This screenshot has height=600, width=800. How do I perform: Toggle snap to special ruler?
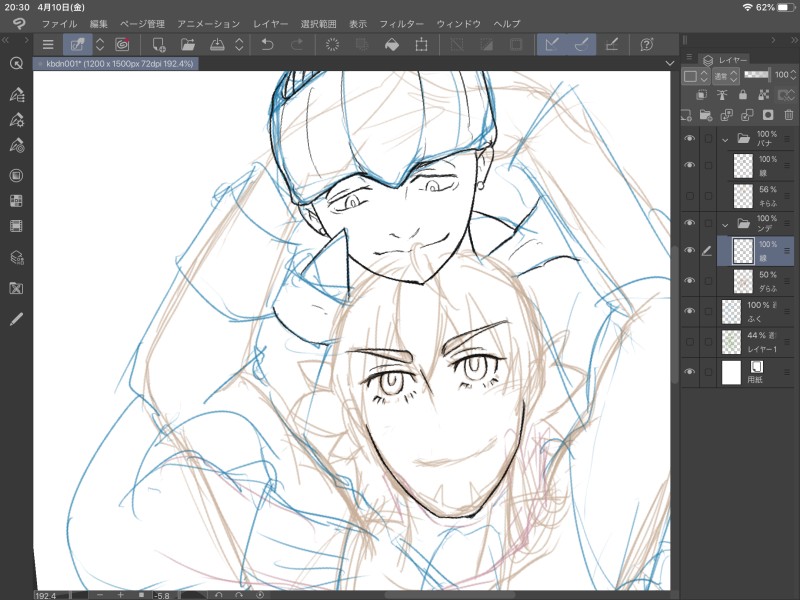click(582, 45)
